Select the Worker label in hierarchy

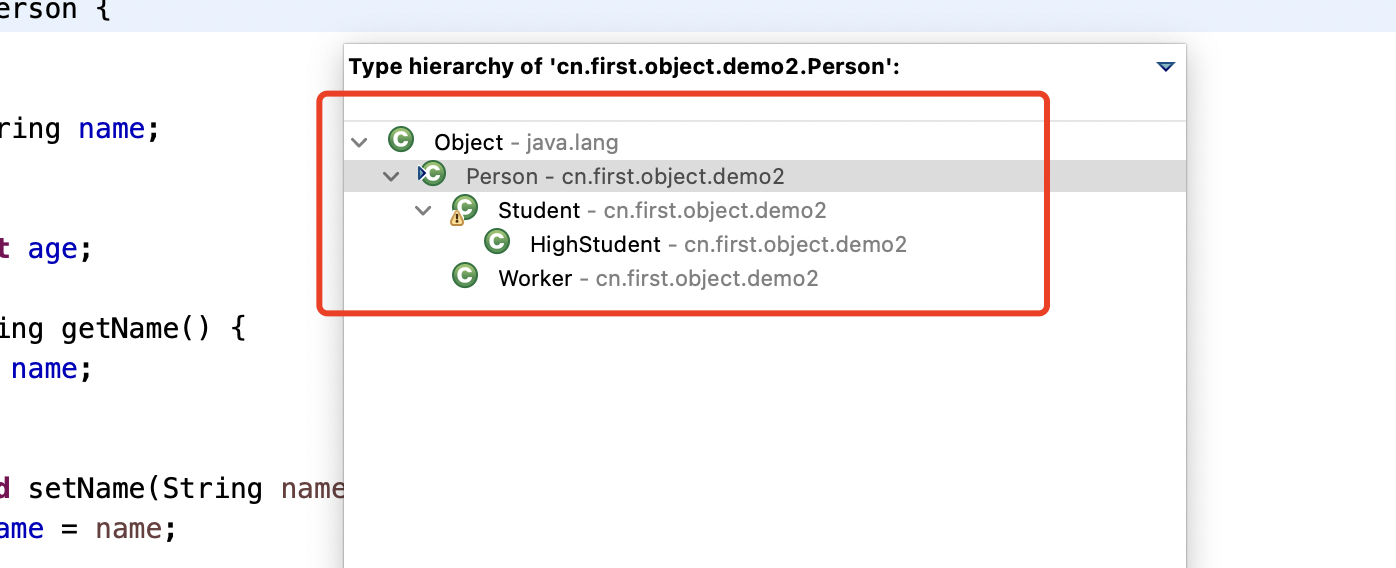click(535, 279)
